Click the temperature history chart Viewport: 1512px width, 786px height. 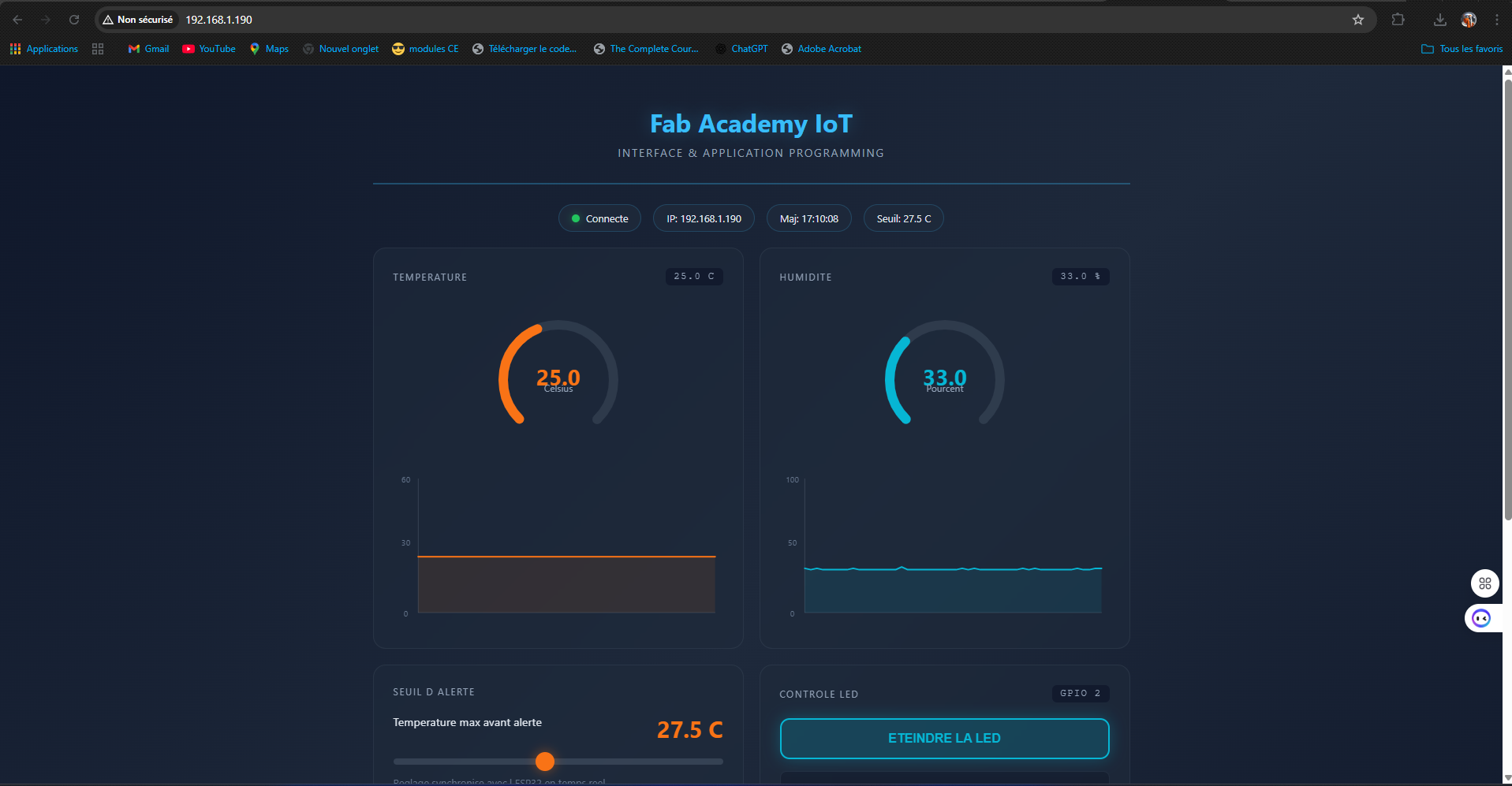(558, 544)
